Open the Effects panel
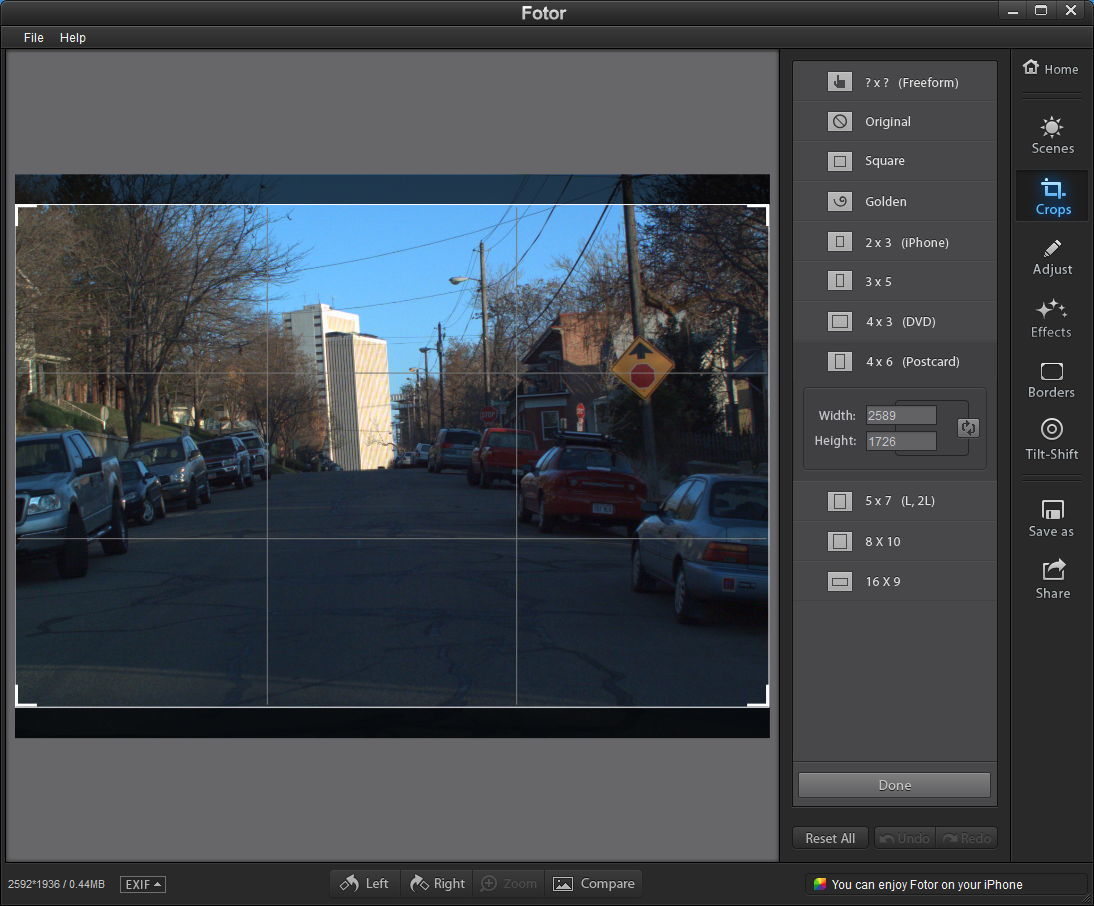The height and width of the screenshot is (906, 1094). tap(1051, 319)
